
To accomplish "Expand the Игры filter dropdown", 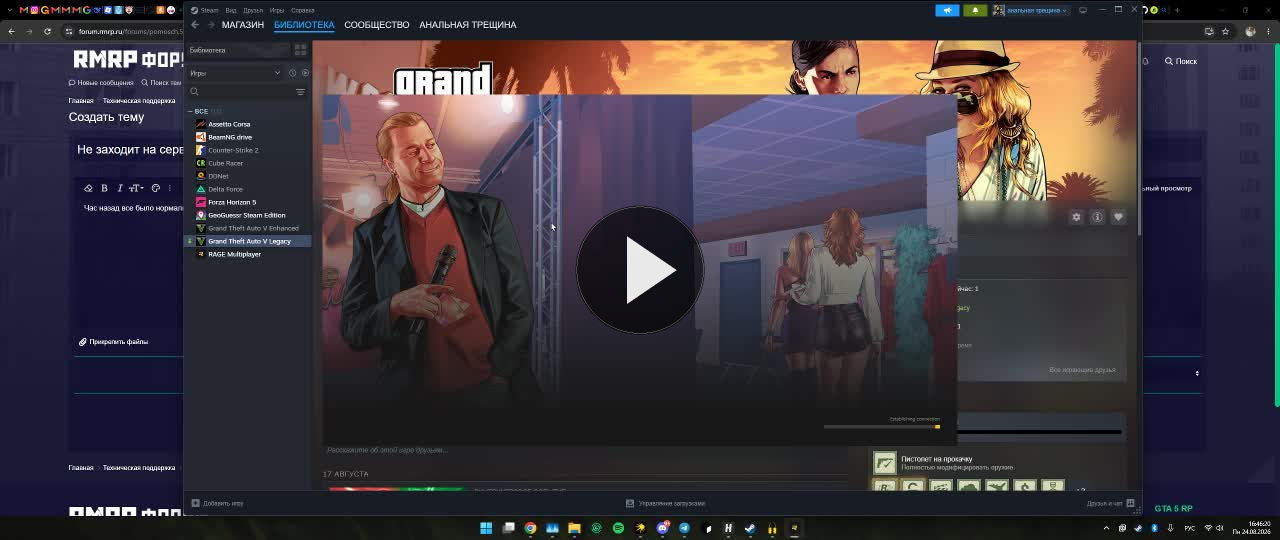I will 235,73.
